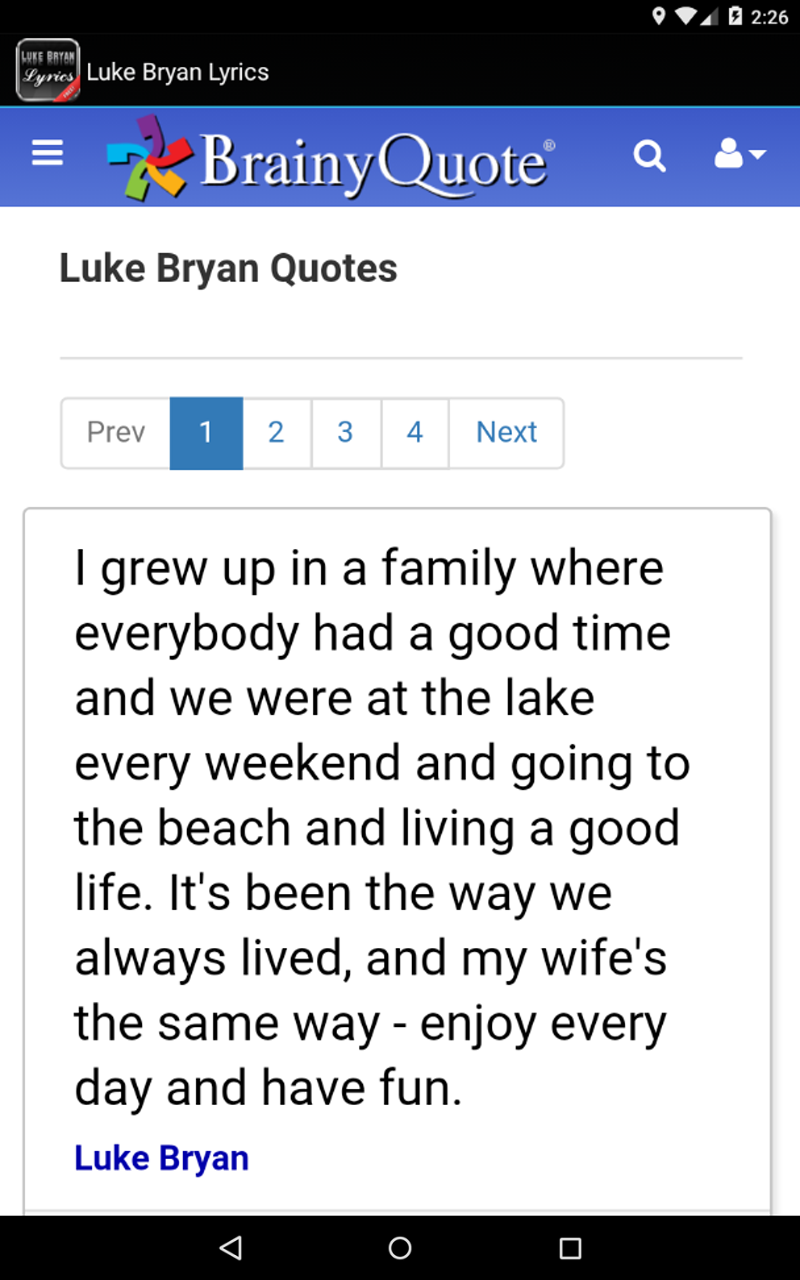800x1280 pixels.
Task: Tap the Luke Bryan Lyrics app title
Action: (x=178, y=72)
